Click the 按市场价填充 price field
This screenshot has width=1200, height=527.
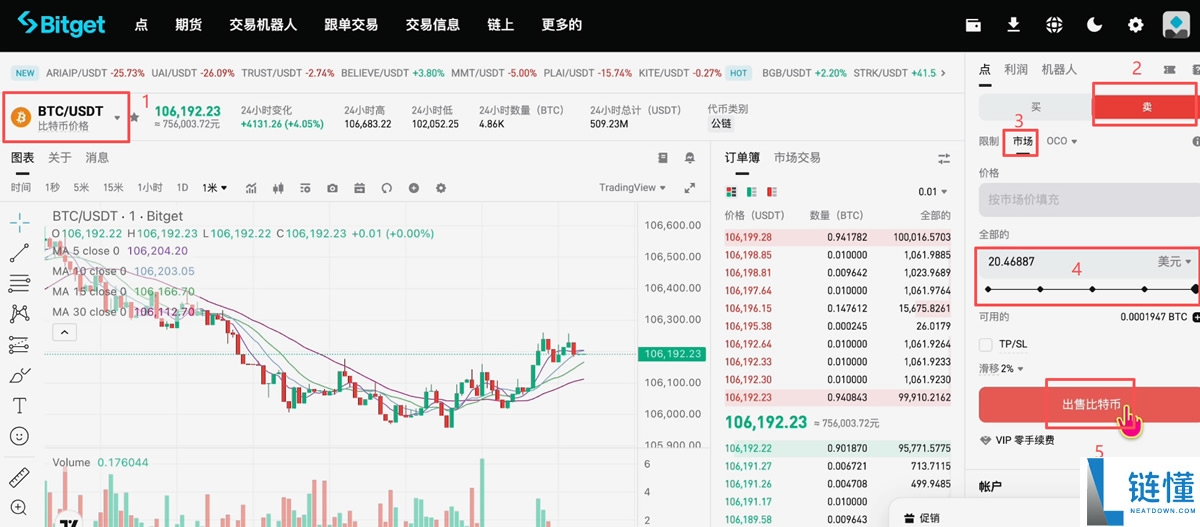1088,200
